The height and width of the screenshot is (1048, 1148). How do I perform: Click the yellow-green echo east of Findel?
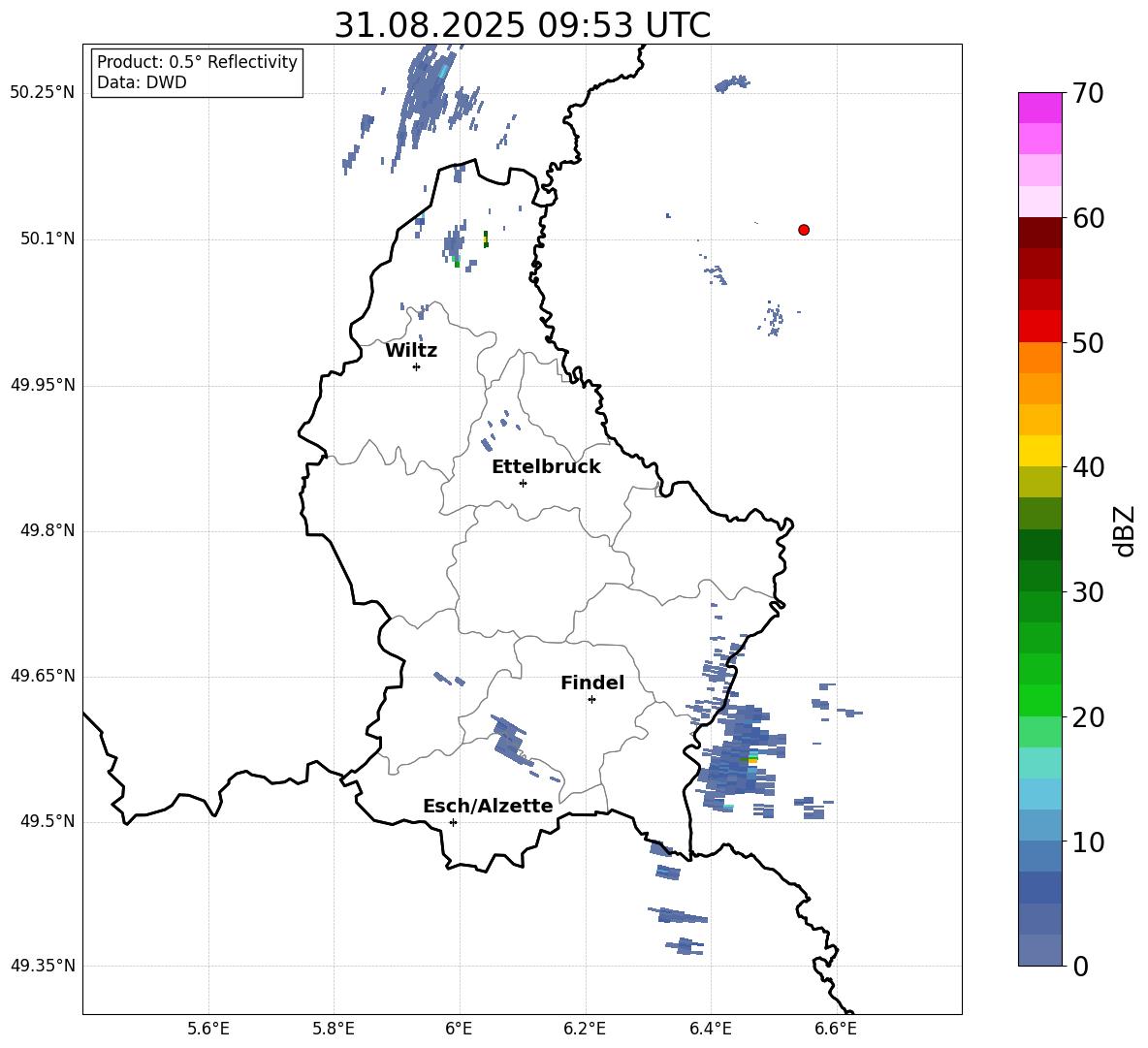tap(750, 760)
